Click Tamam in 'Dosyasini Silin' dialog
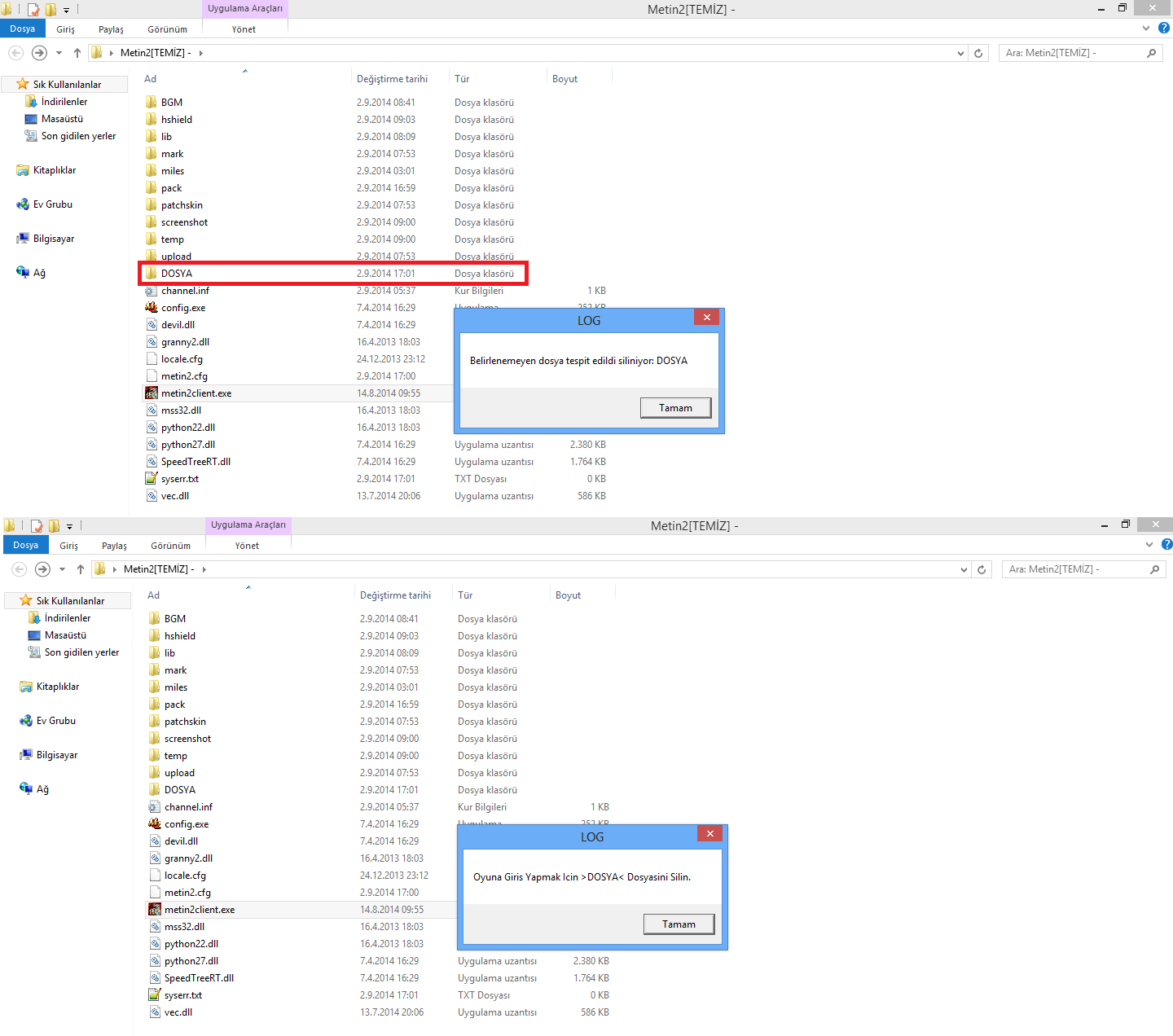 click(679, 924)
